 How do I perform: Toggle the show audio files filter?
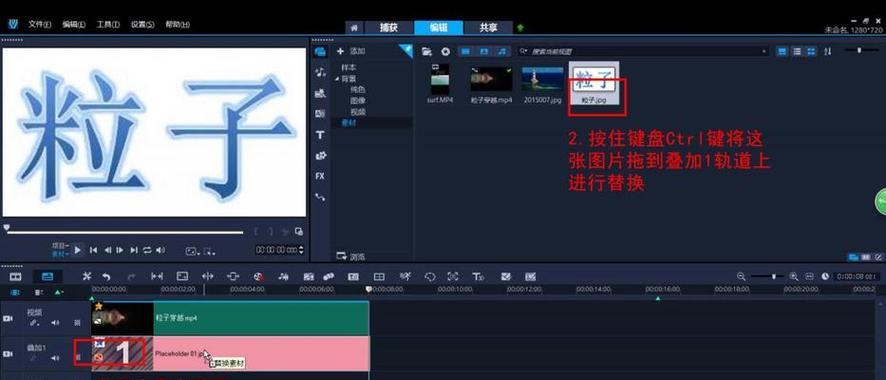(502, 51)
